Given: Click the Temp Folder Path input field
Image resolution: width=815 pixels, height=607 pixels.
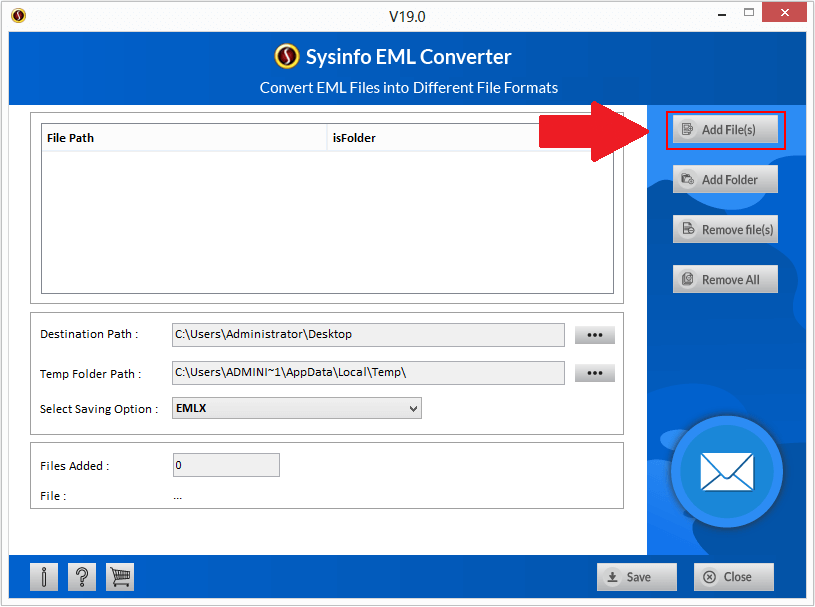Looking at the screenshot, I should (368, 373).
